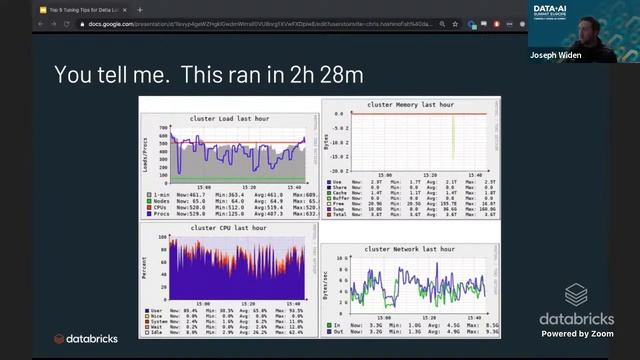Viewport: 640px width, 360px height.
Task: Click the 'Powered by Zoom' label
Action: tap(577, 334)
